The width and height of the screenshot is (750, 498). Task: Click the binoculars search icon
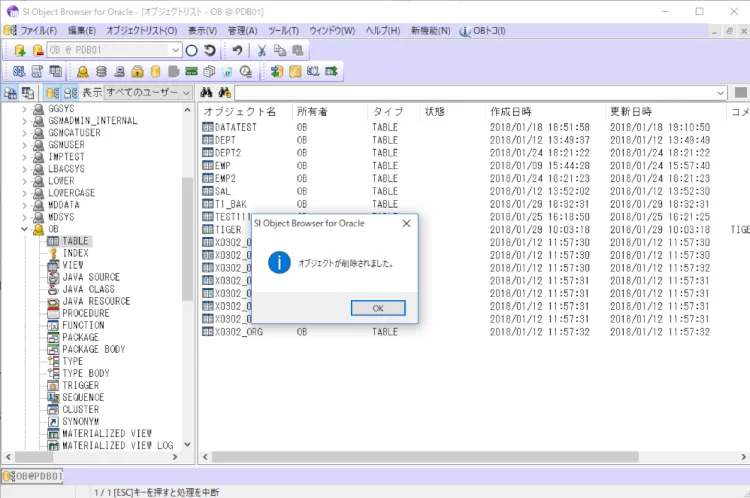click(206, 92)
